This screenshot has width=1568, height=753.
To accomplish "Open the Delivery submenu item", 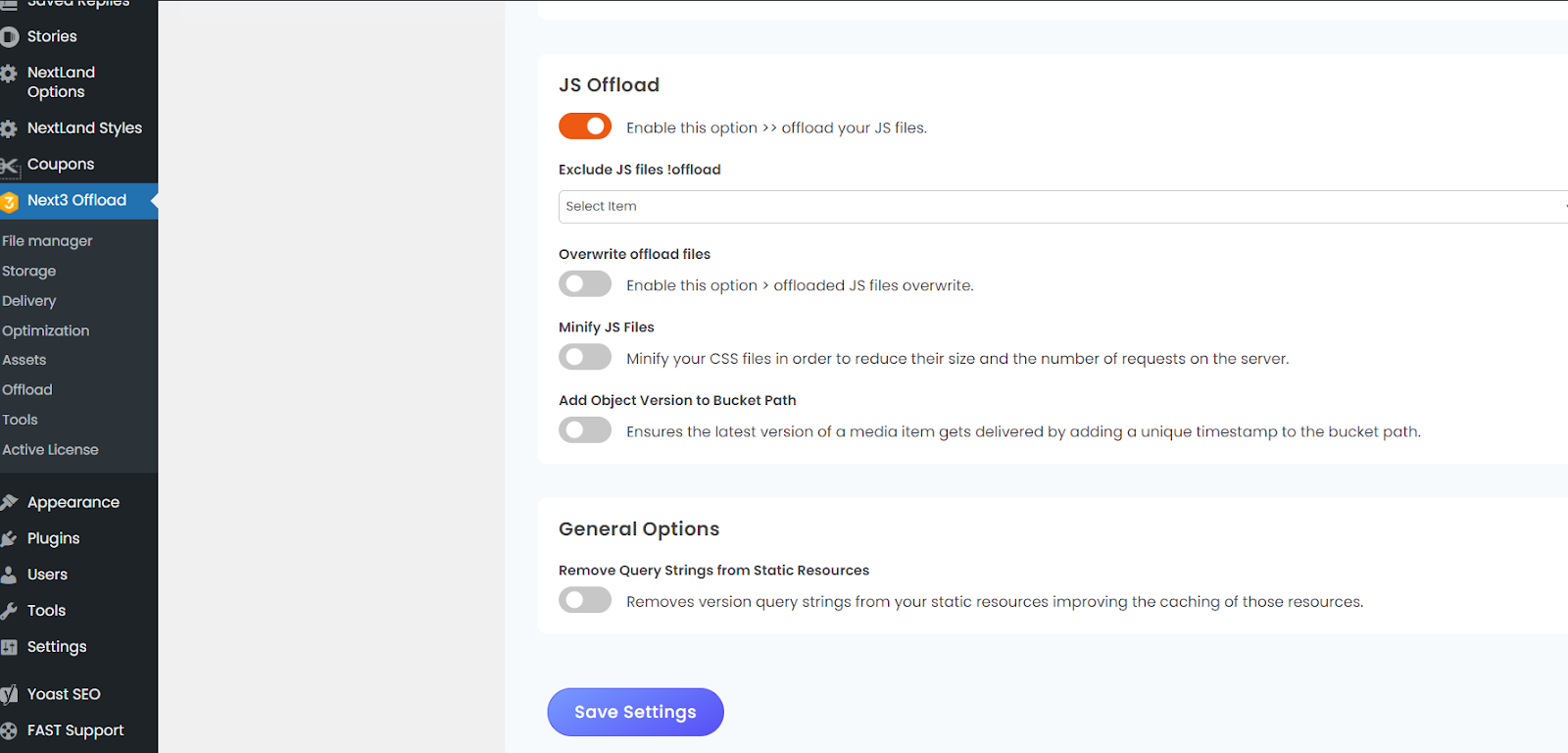I will [x=29, y=301].
